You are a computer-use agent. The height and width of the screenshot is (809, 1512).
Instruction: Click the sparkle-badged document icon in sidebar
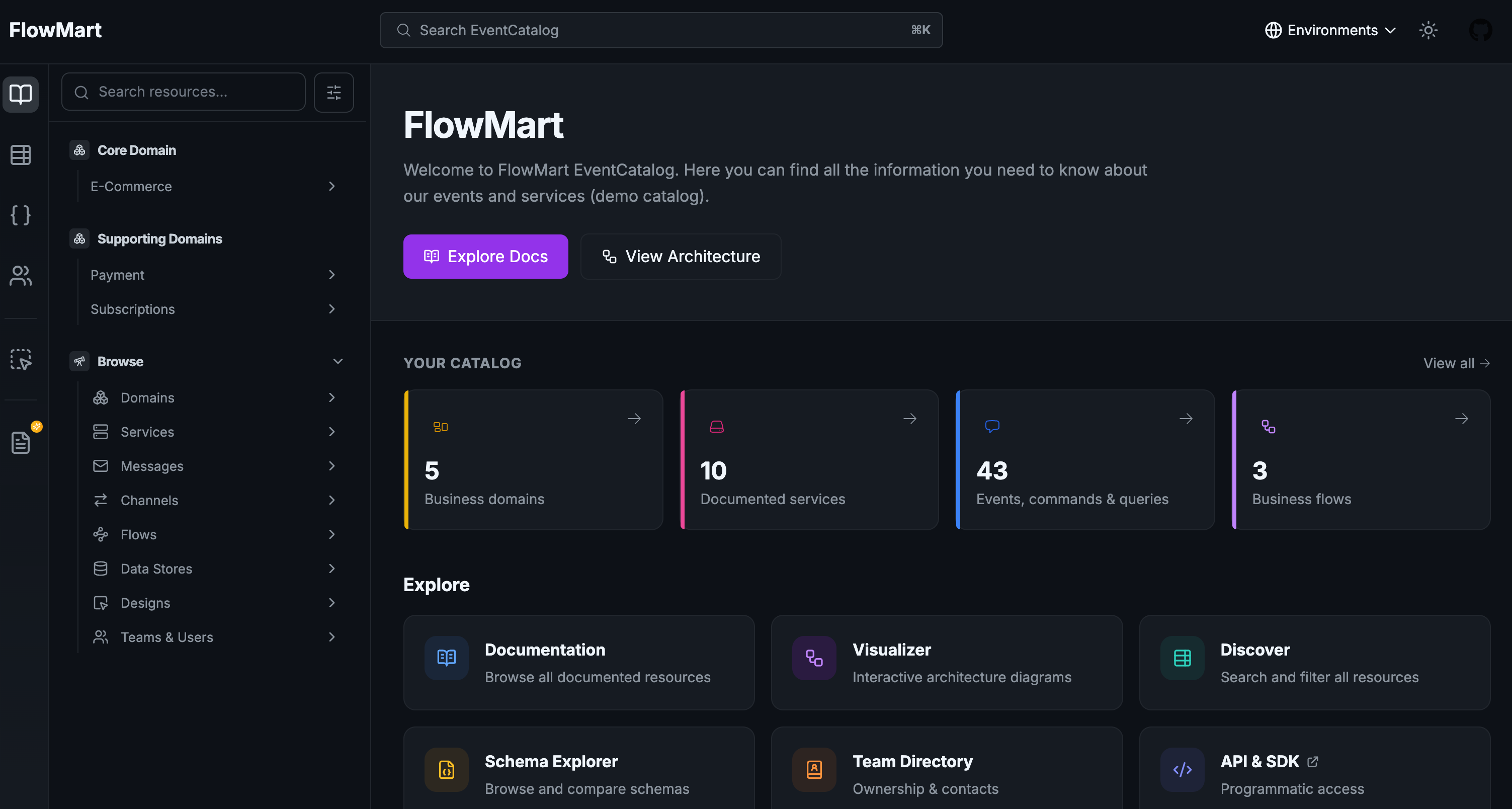[21, 442]
